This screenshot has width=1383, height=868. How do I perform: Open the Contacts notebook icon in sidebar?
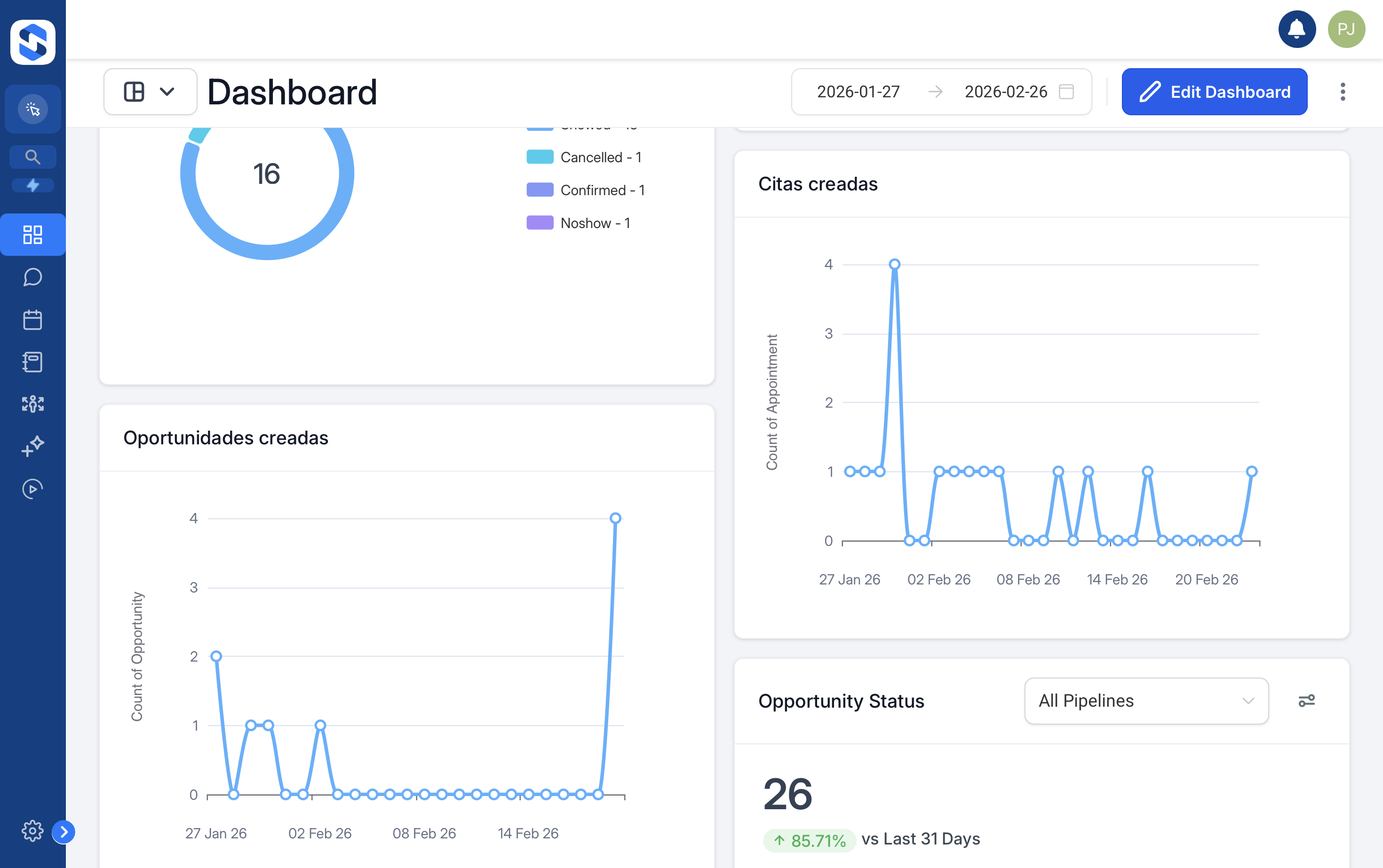pos(33,362)
